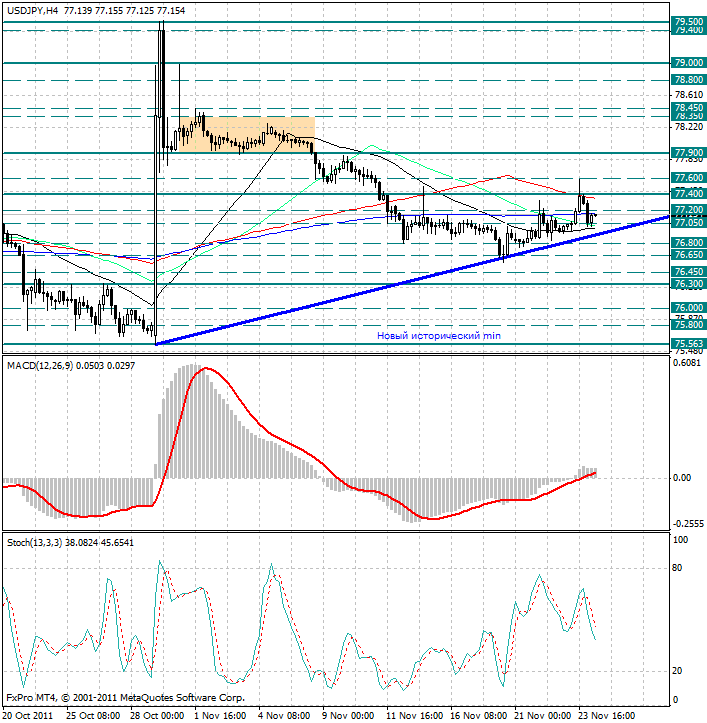Click the 16 Nov 08:00 time label

(x=475, y=715)
